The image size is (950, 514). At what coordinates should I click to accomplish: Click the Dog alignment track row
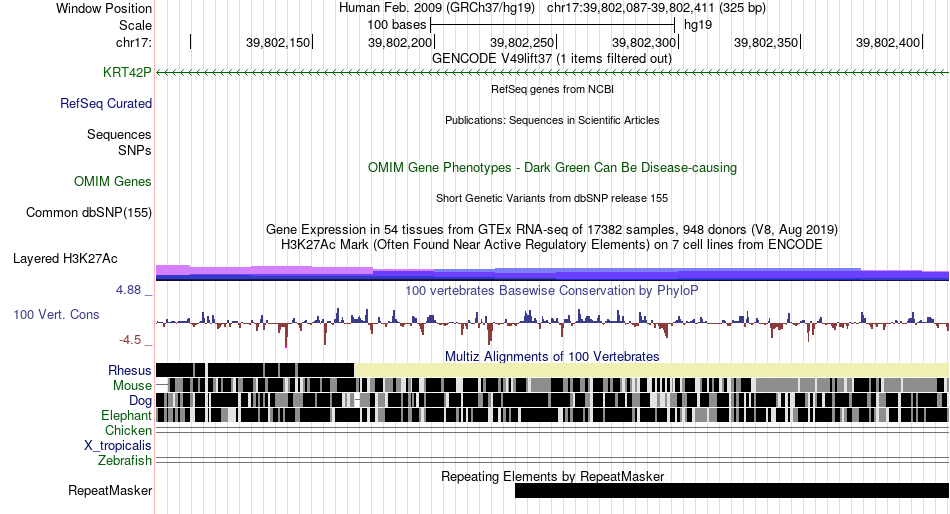[553, 400]
